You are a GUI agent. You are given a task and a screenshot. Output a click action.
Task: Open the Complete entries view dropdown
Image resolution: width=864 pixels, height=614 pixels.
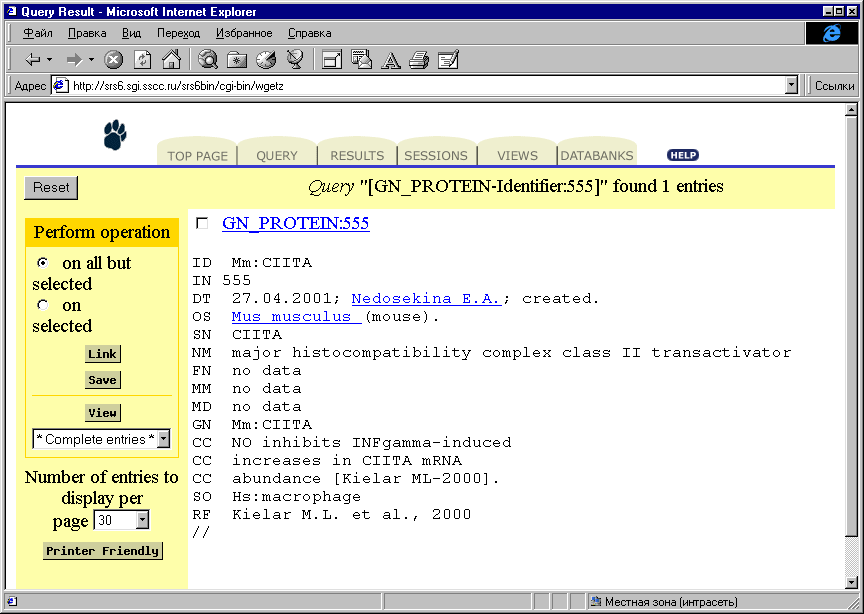click(164, 439)
